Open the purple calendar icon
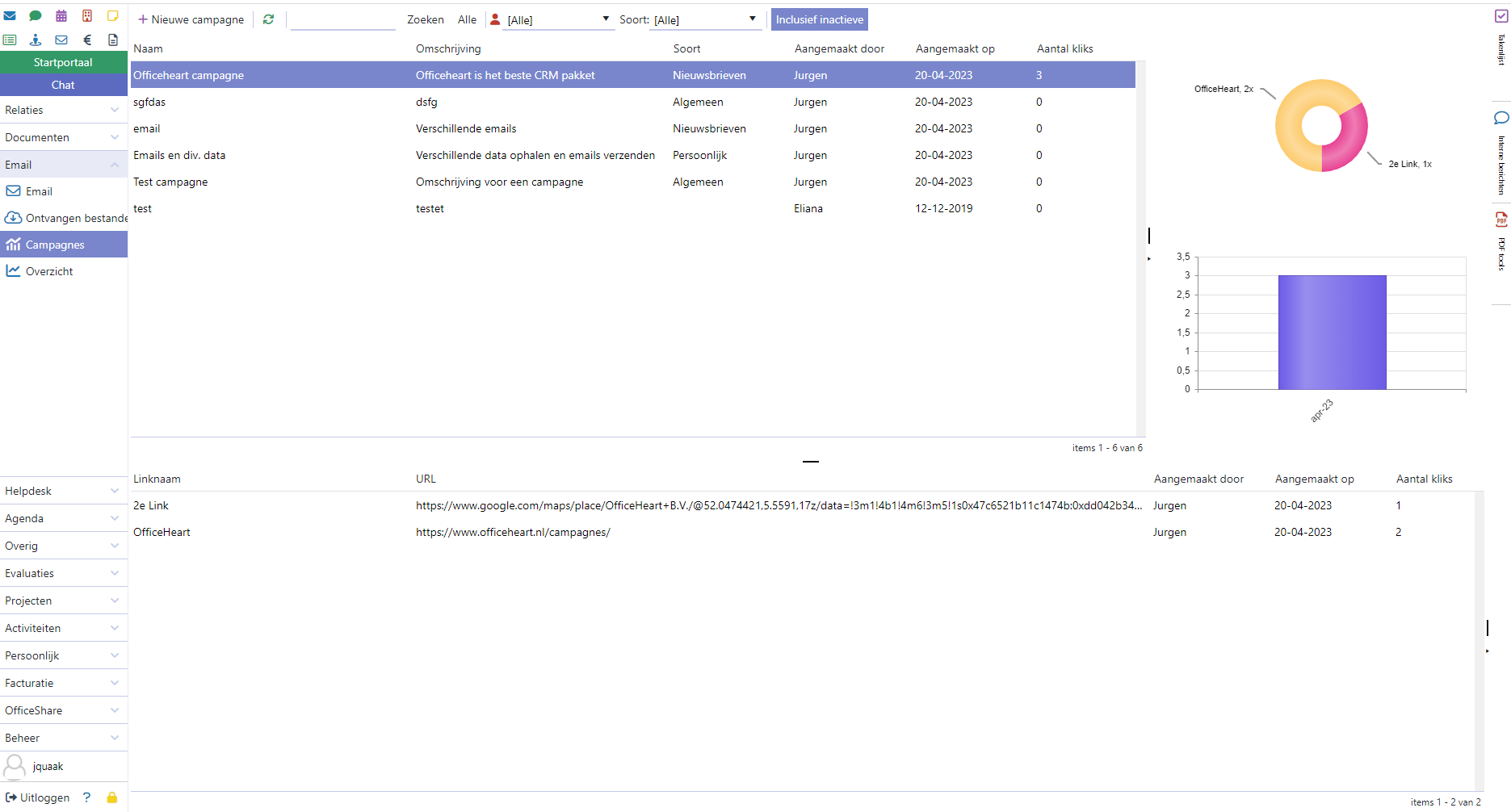The height and width of the screenshot is (812, 1511). coord(61,16)
